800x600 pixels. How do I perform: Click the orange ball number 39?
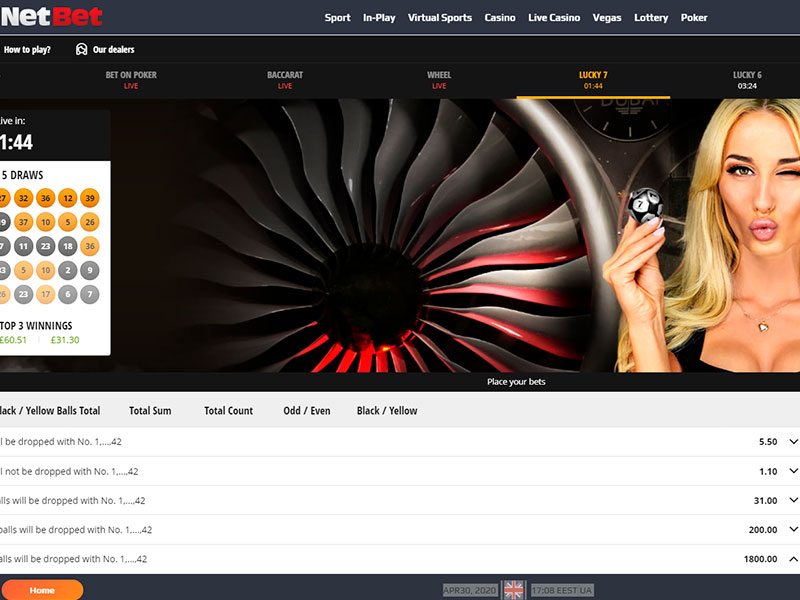pyautogui.click(x=90, y=198)
